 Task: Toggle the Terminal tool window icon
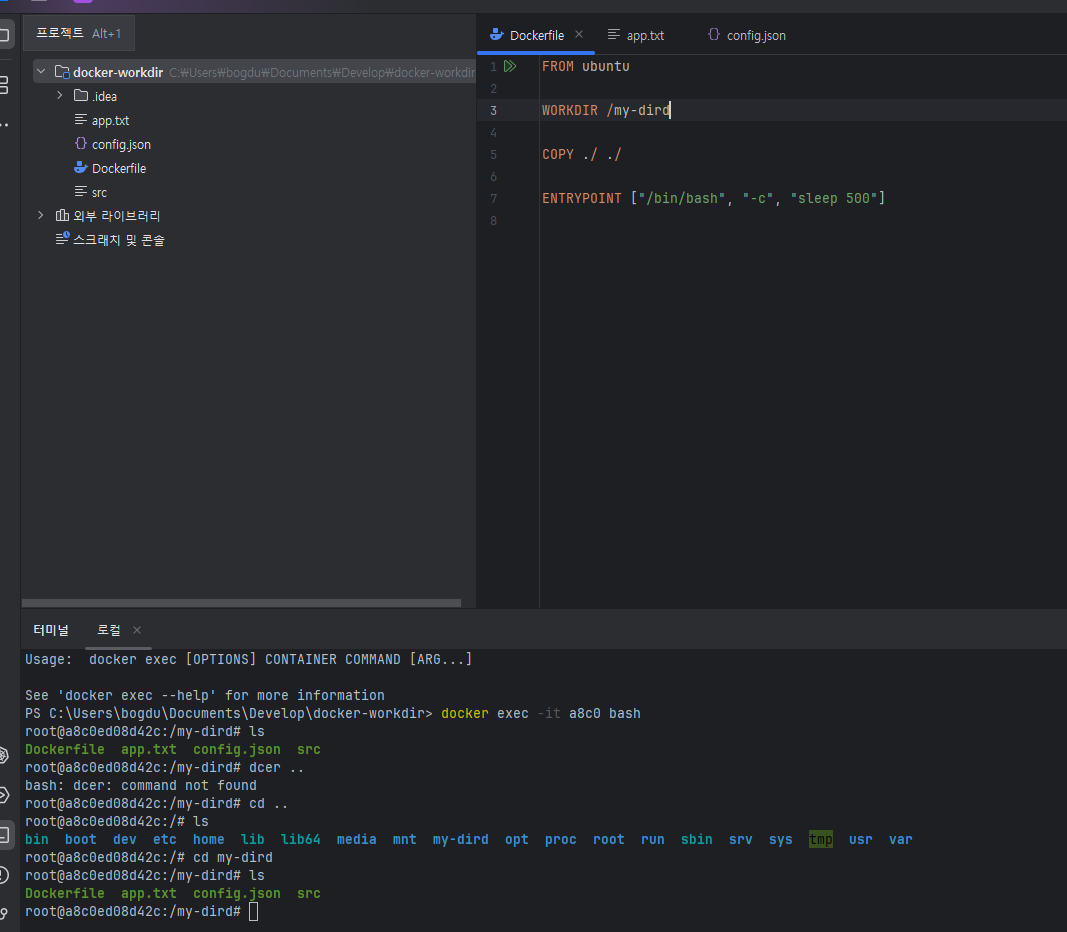[x=4, y=835]
